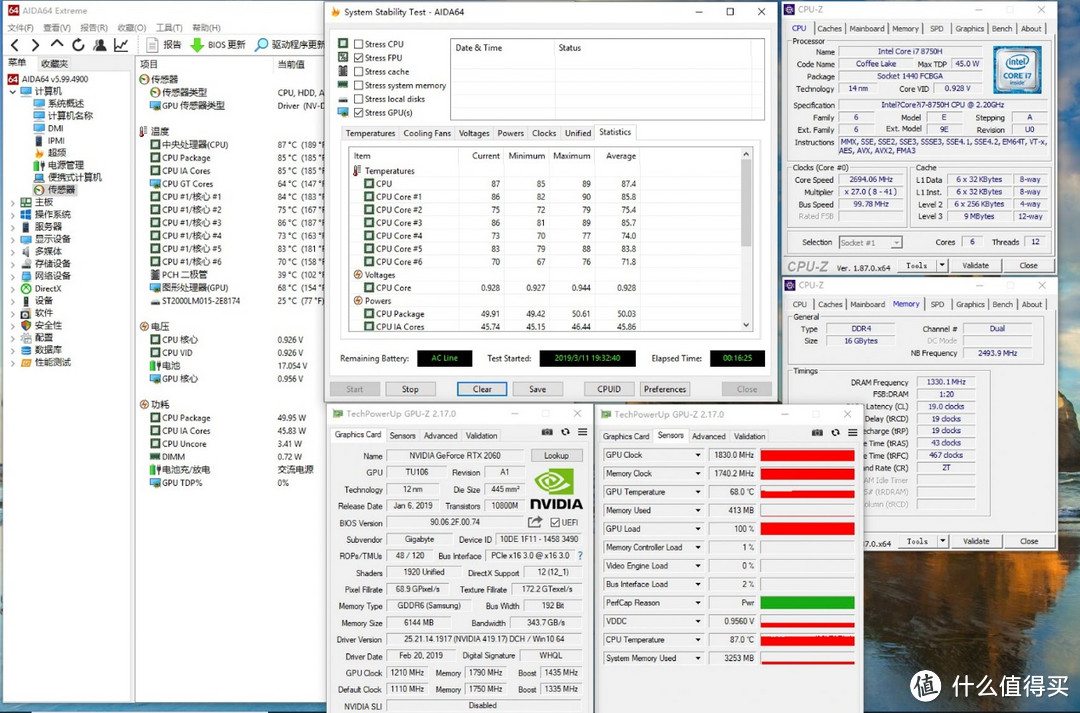The image size is (1080, 713).
Task: Open the 文件(F) menu in AIDA64
Action: 20,28
